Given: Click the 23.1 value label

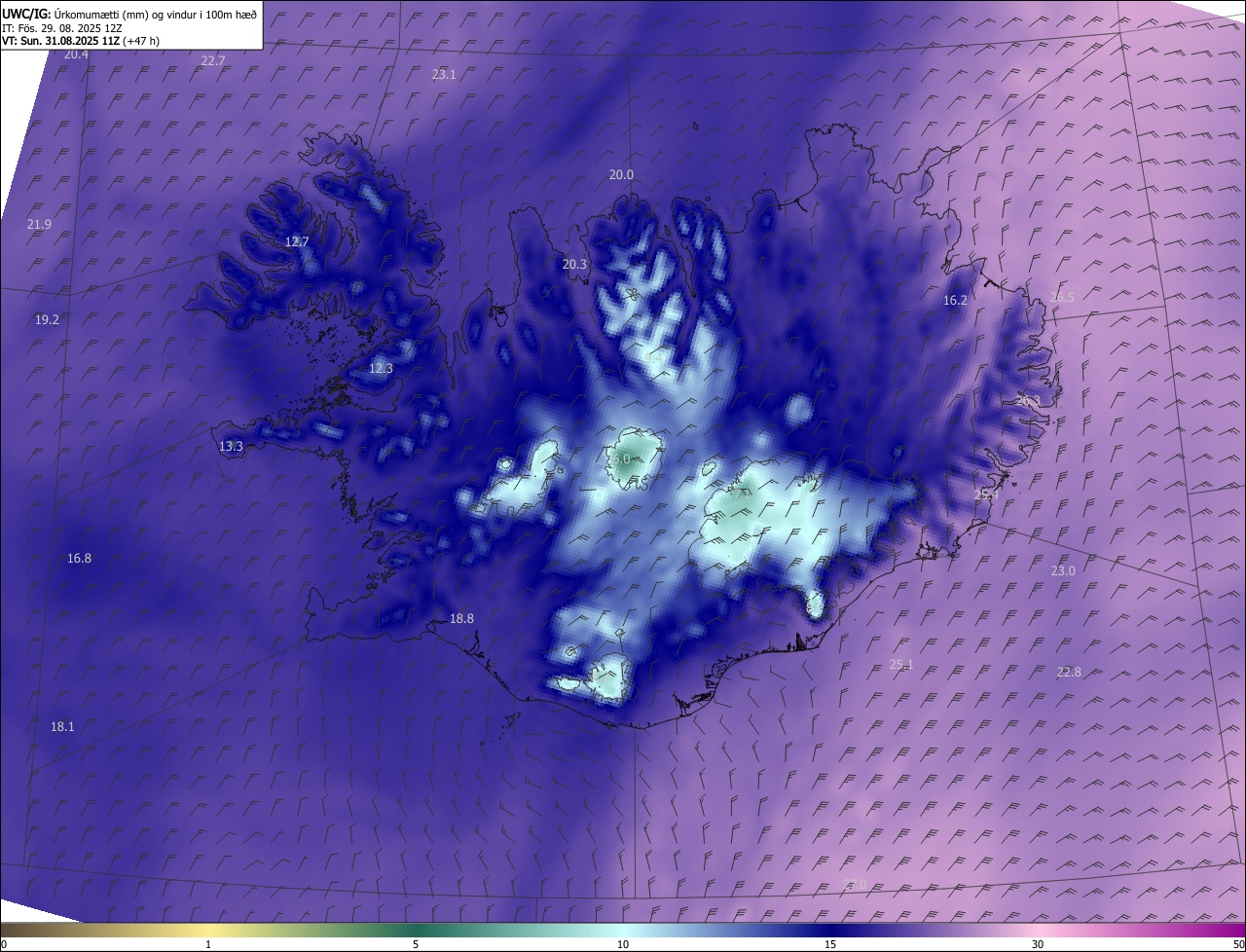Looking at the screenshot, I should [x=444, y=74].
